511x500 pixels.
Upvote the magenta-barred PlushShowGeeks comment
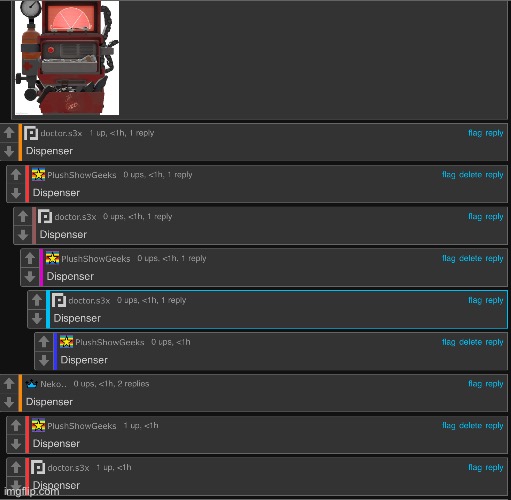click(30, 258)
